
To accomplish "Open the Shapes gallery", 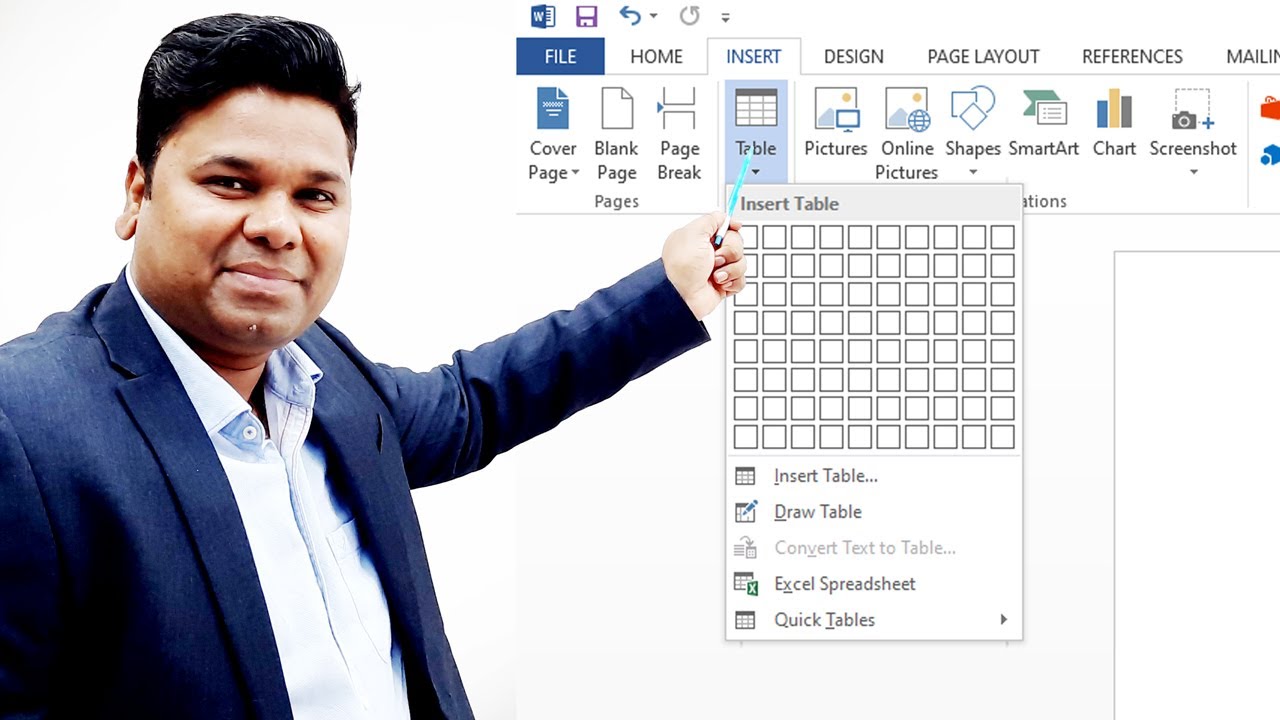I will (x=971, y=125).
